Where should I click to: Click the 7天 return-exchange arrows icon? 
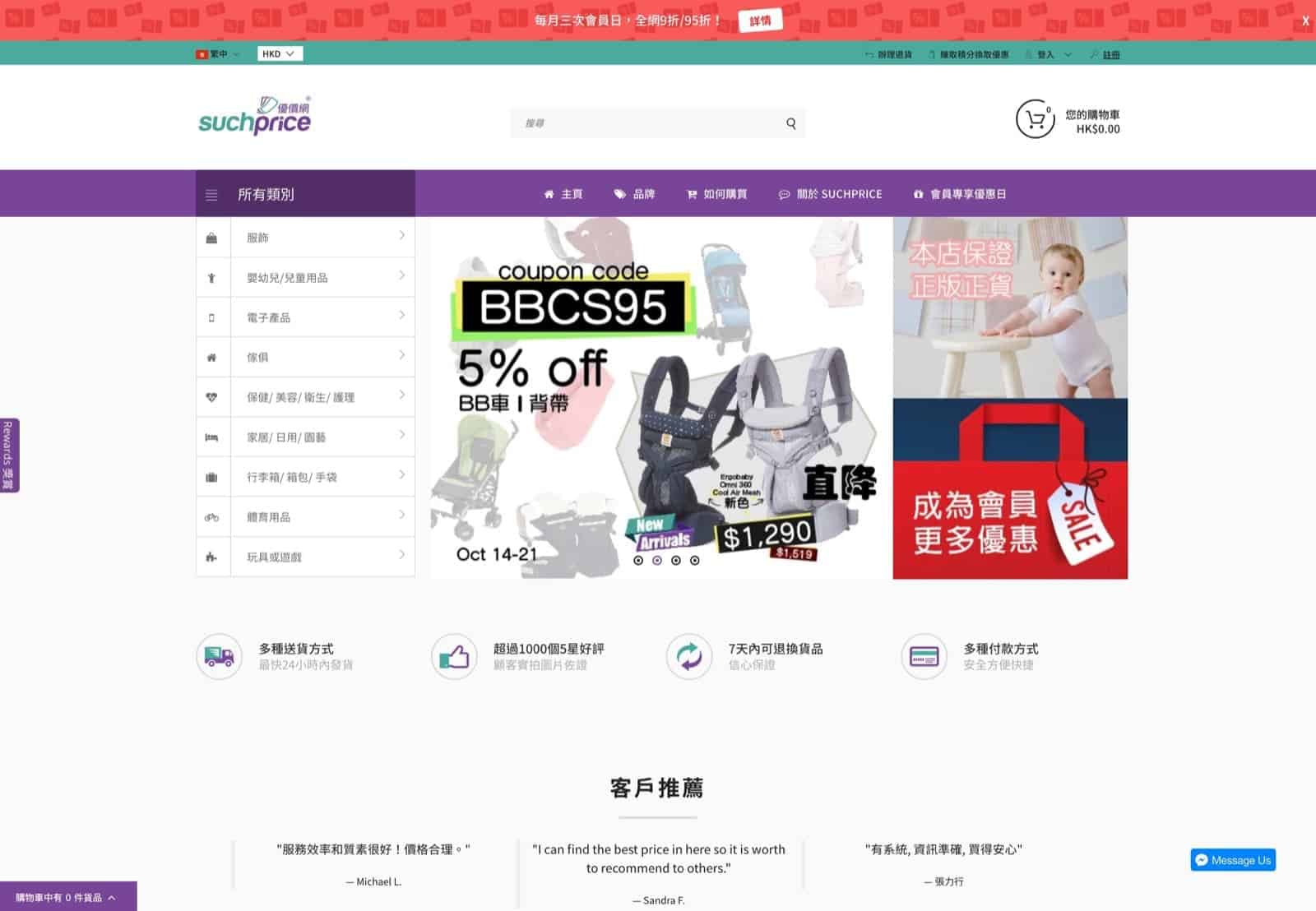pos(689,656)
